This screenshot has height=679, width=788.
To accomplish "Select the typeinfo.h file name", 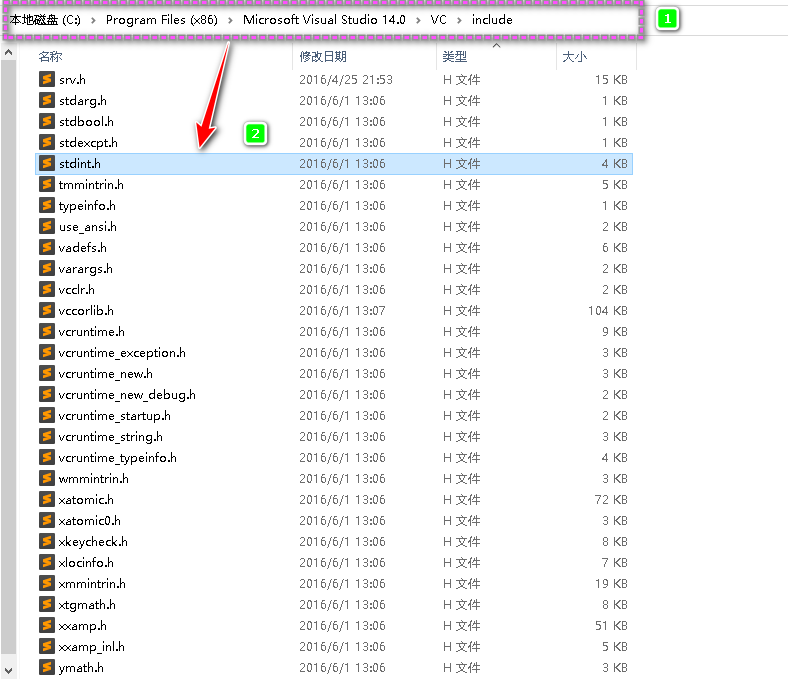I will pos(87,206).
